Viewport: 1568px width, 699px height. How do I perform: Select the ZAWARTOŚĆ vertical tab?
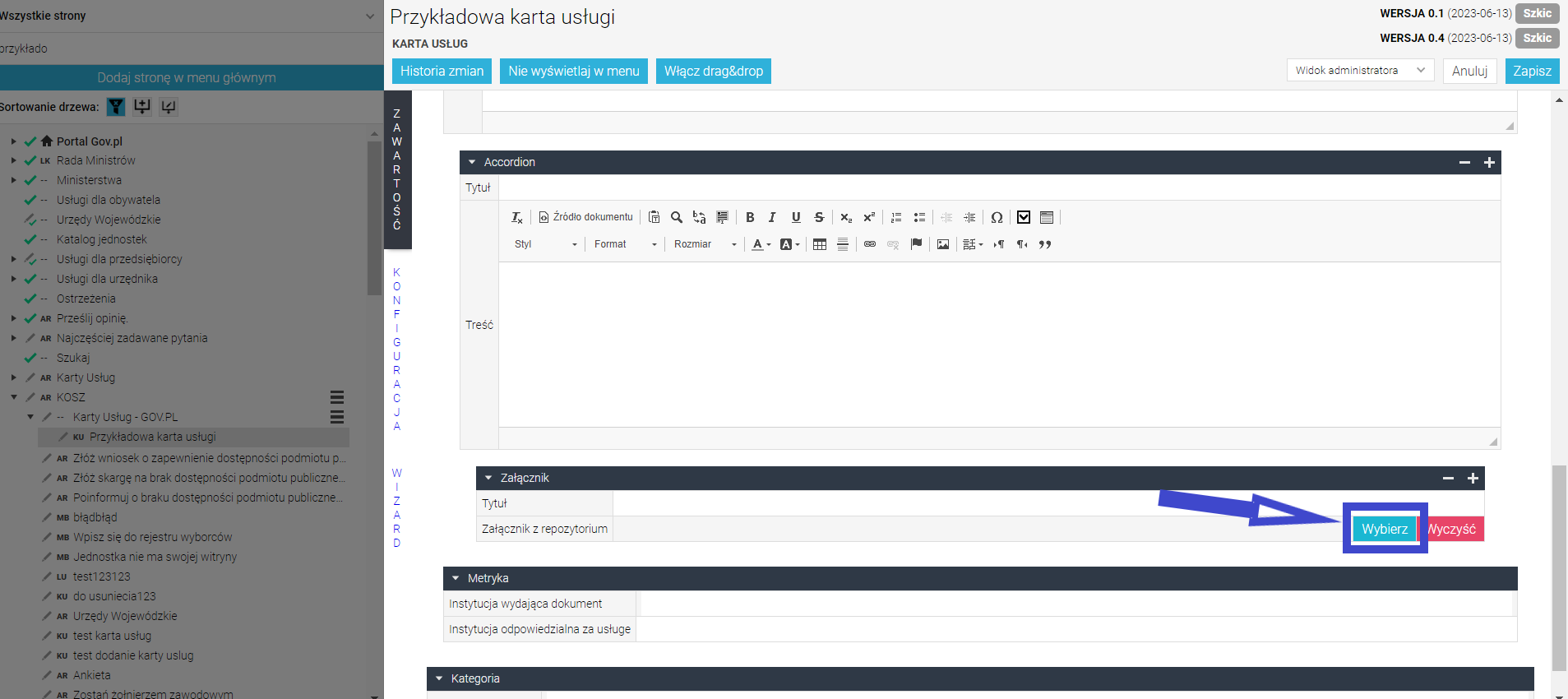point(397,169)
